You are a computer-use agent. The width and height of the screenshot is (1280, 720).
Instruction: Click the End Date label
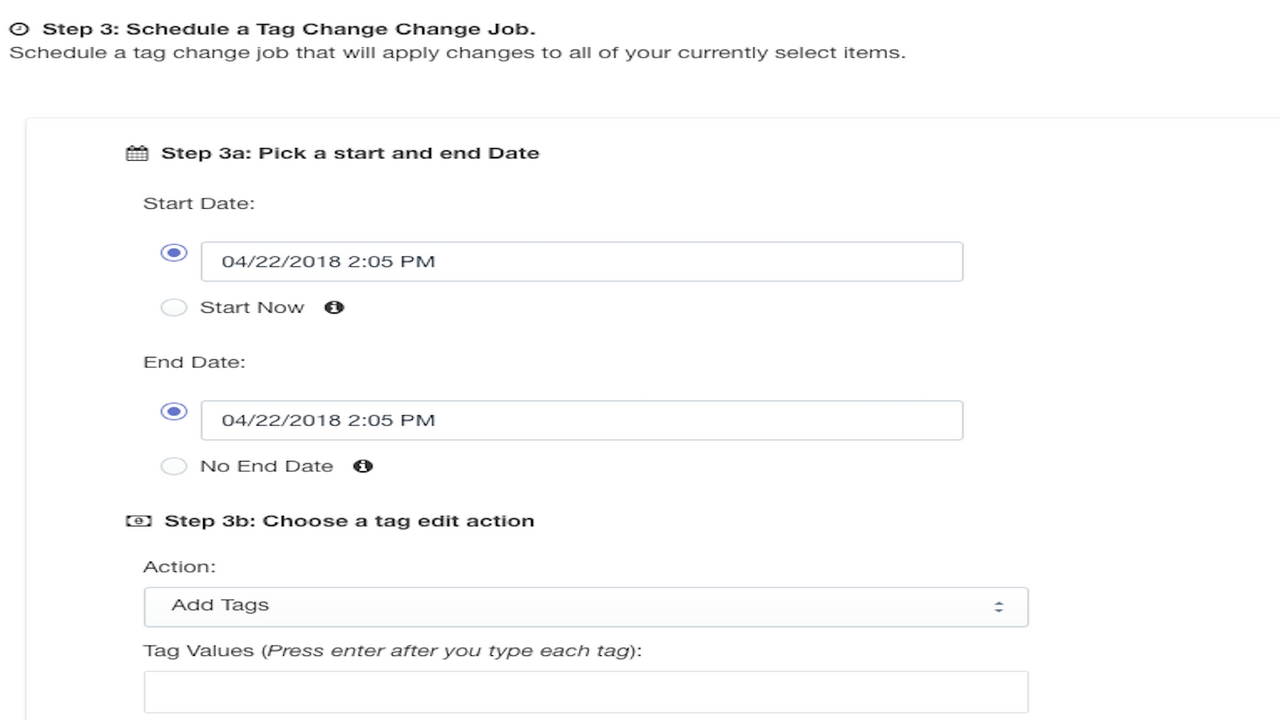[194, 362]
